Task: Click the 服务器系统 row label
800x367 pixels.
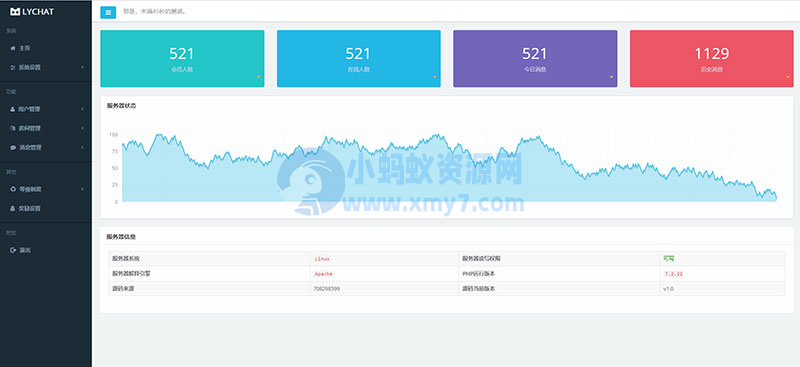Action: click(126, 259)
